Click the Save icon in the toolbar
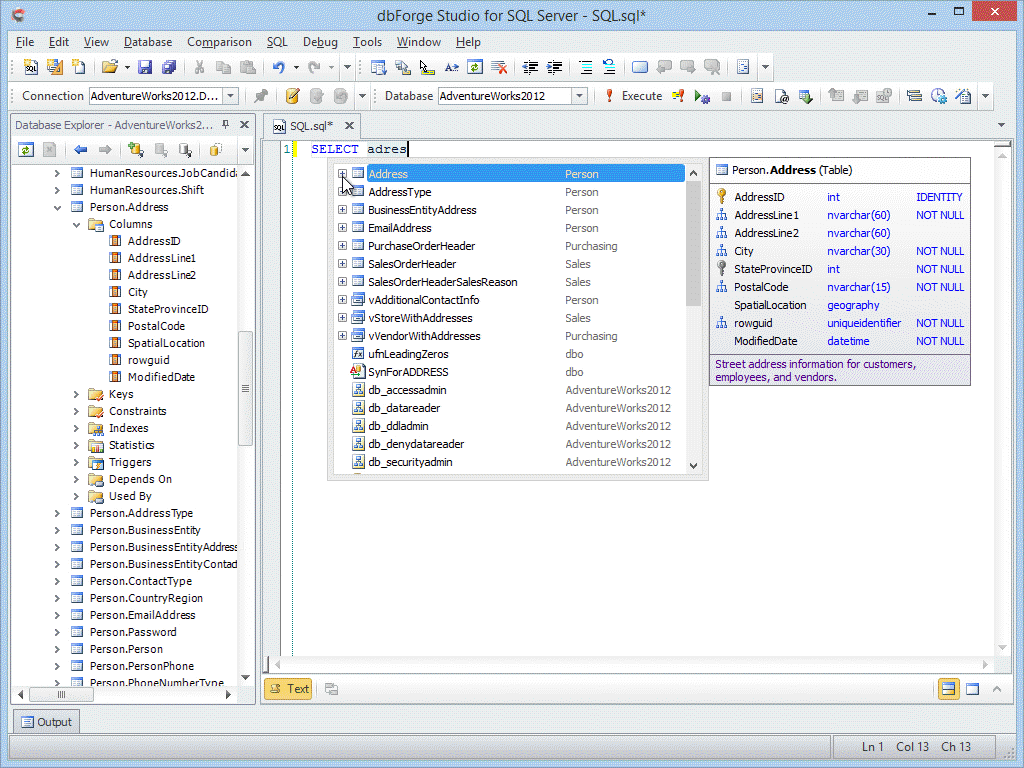Image resolution: width=1024 pixels, height=768 pixels. pos(145,67)
